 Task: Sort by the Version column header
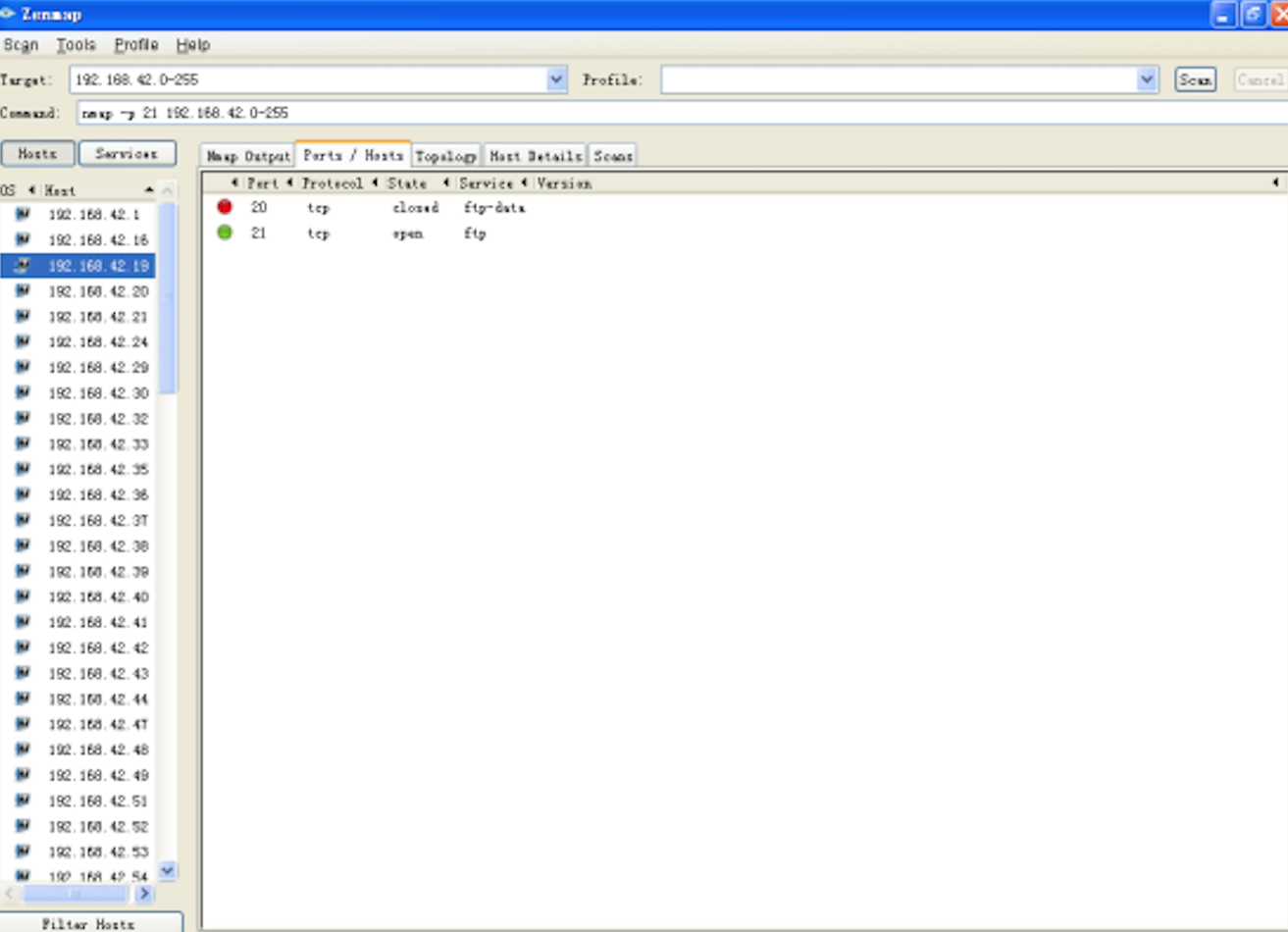pyautogui.click(x=564, y=183)
